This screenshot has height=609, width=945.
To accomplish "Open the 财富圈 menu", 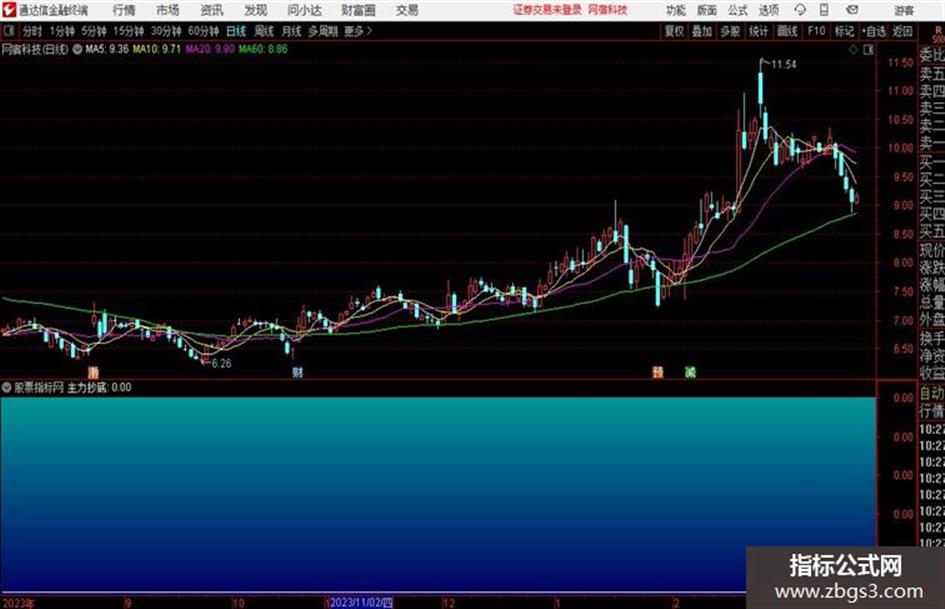I will tap(358, 10).
